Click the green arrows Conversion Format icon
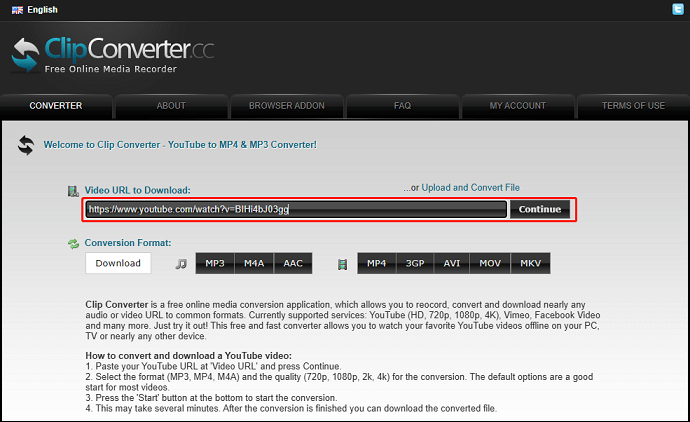Image resolution: width=690 pixels, height=422 pixels. [x=73, y=243]
